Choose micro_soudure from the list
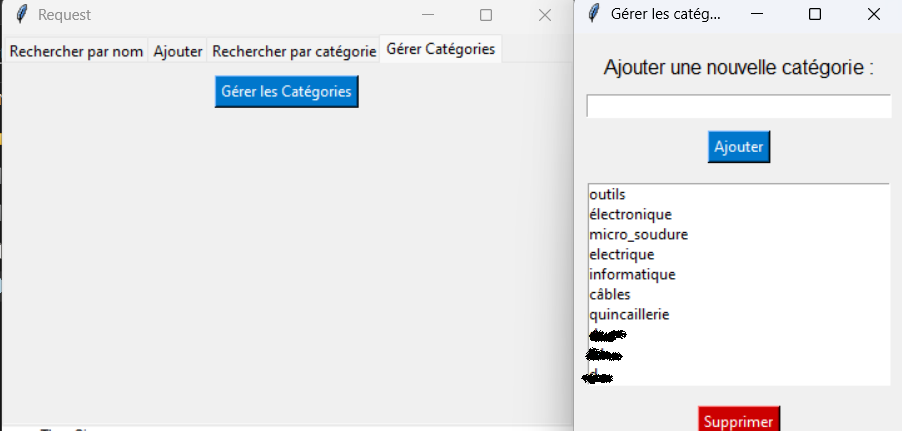Image resolution: width=902 pixels, height=431 pixels. (638, 234)
